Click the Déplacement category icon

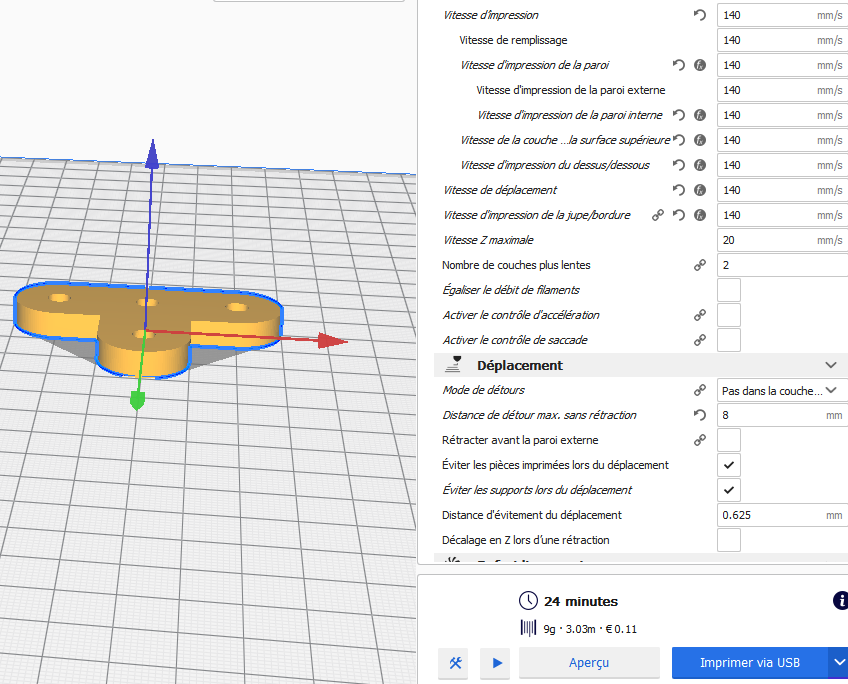pyautogui.click(x=453, y=365)
